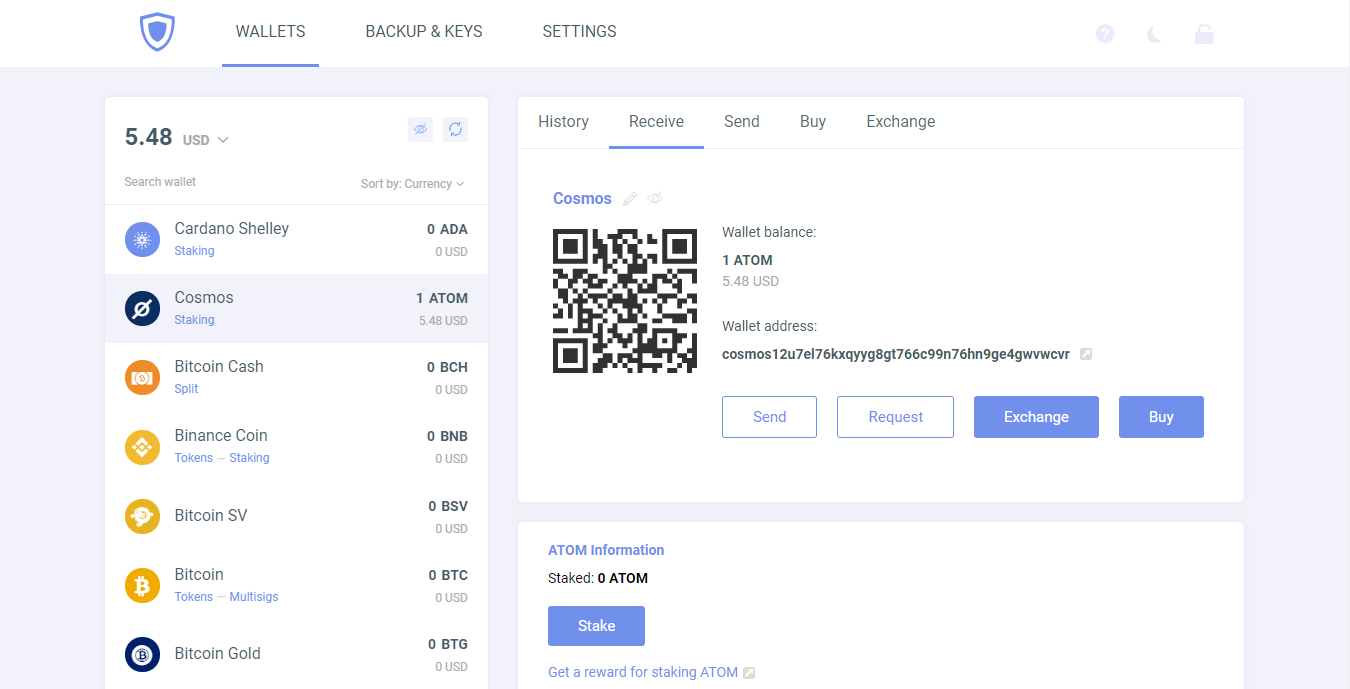The width and height of the screenshot is (1350, 689).
Task: Open the Sort by: Currency dropdown
Action: point(412,184)
